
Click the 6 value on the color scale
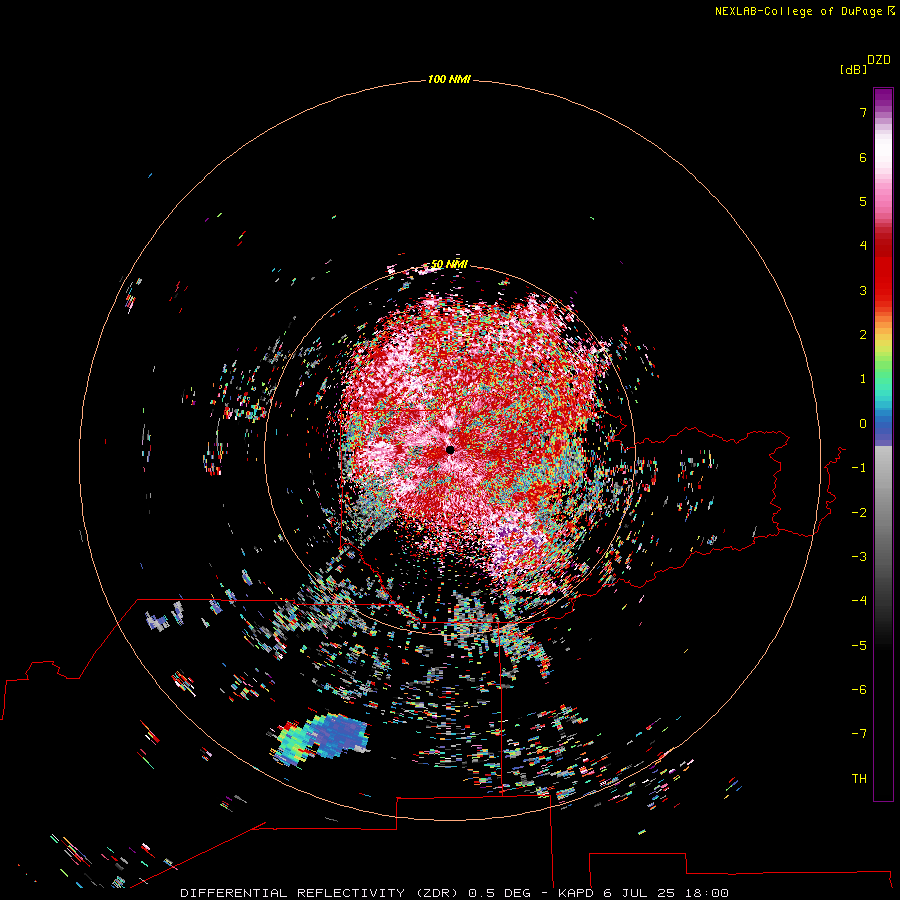coord(863,157)
